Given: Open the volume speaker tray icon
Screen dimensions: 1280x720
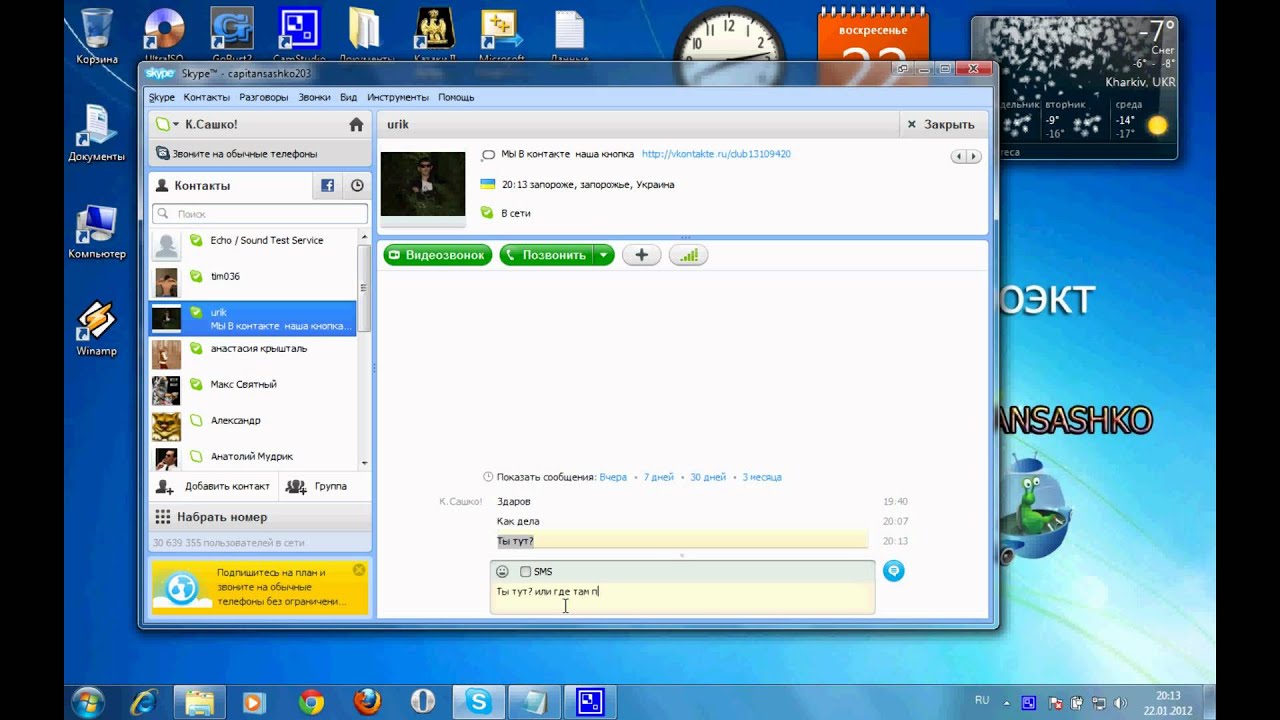Looking at the screenshot, I should (1119, 703).
